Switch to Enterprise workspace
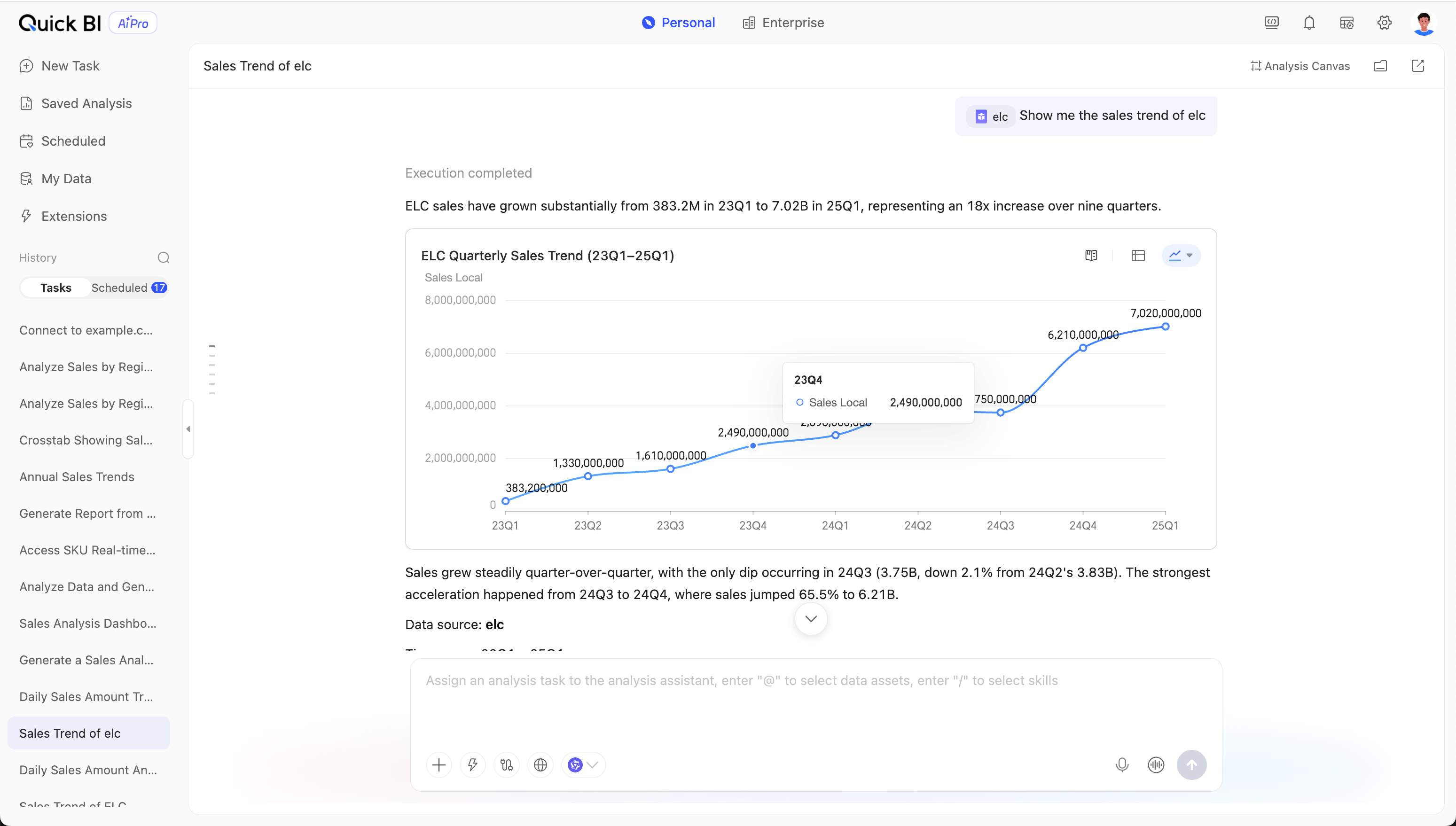The image size is (1456, 826). (783, 23)
